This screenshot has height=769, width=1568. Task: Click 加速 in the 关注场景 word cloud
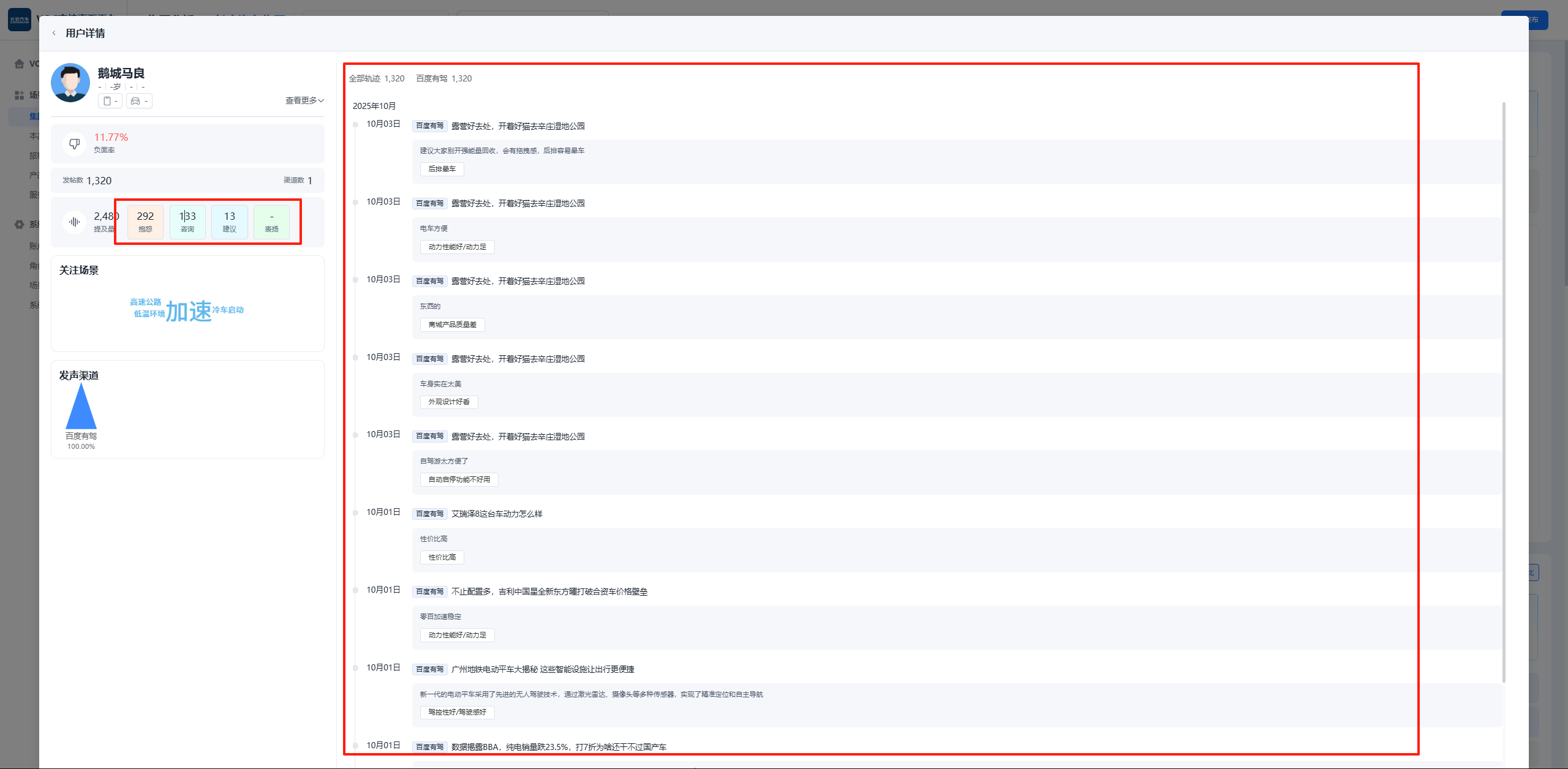click(189, 311)
